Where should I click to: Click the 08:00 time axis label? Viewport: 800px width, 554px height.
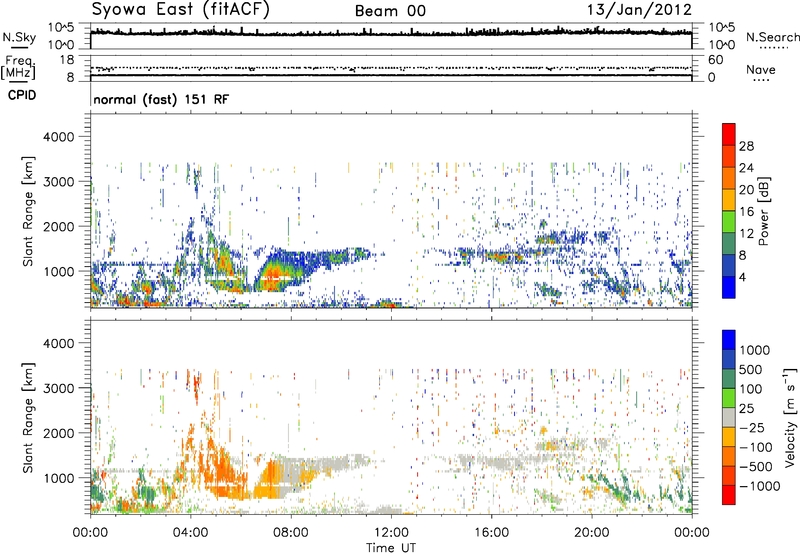[291, 533]
